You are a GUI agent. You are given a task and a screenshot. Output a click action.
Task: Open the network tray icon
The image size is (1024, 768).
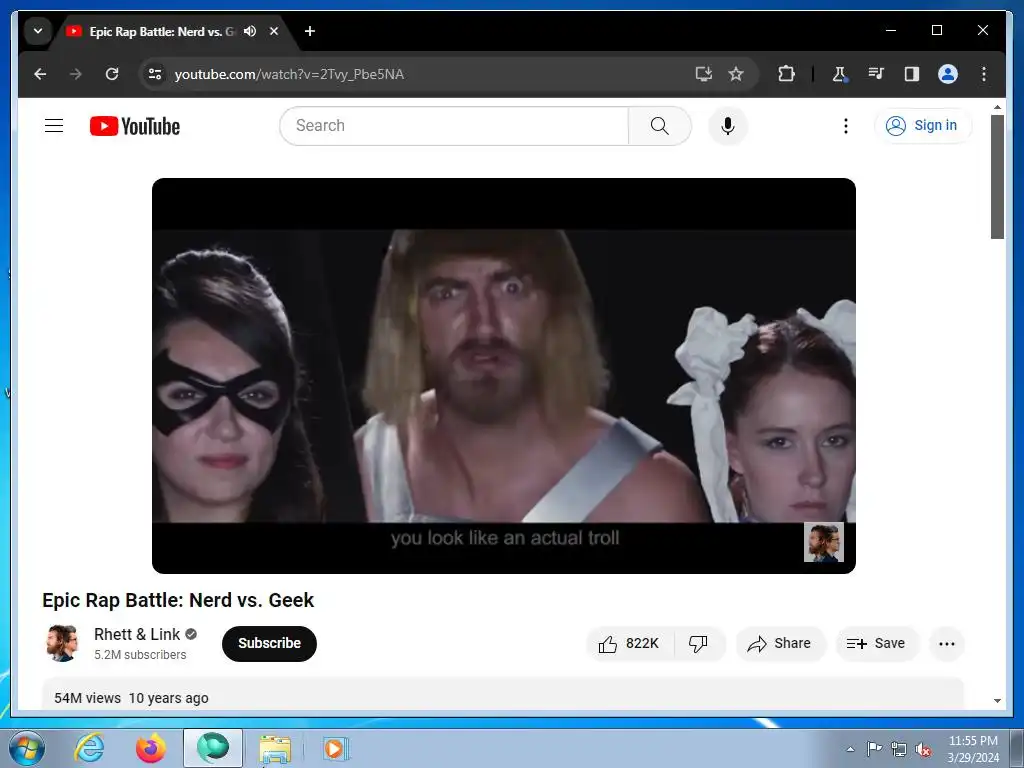coord(899,749)
